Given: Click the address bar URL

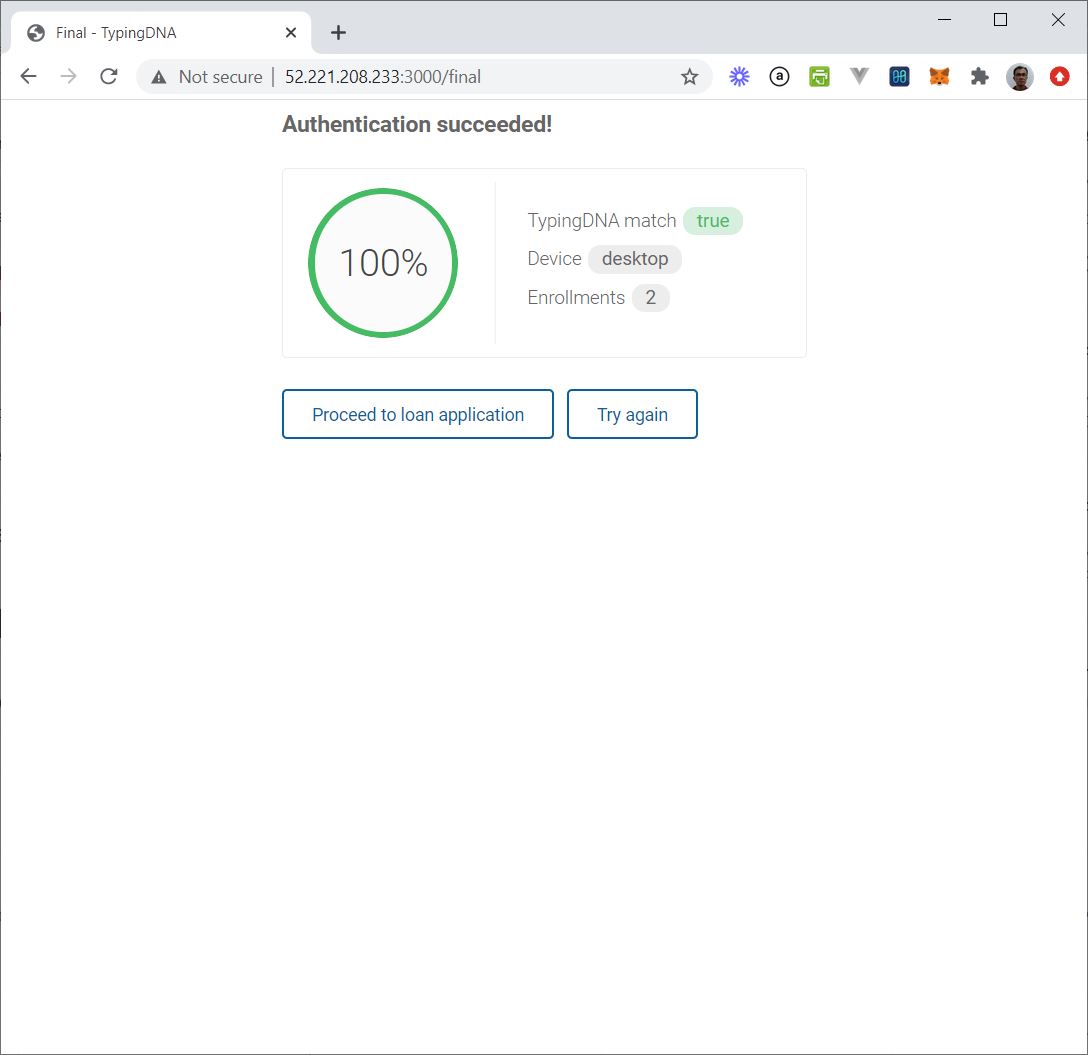Looking at the screenshot, I should tap(383, 76).
